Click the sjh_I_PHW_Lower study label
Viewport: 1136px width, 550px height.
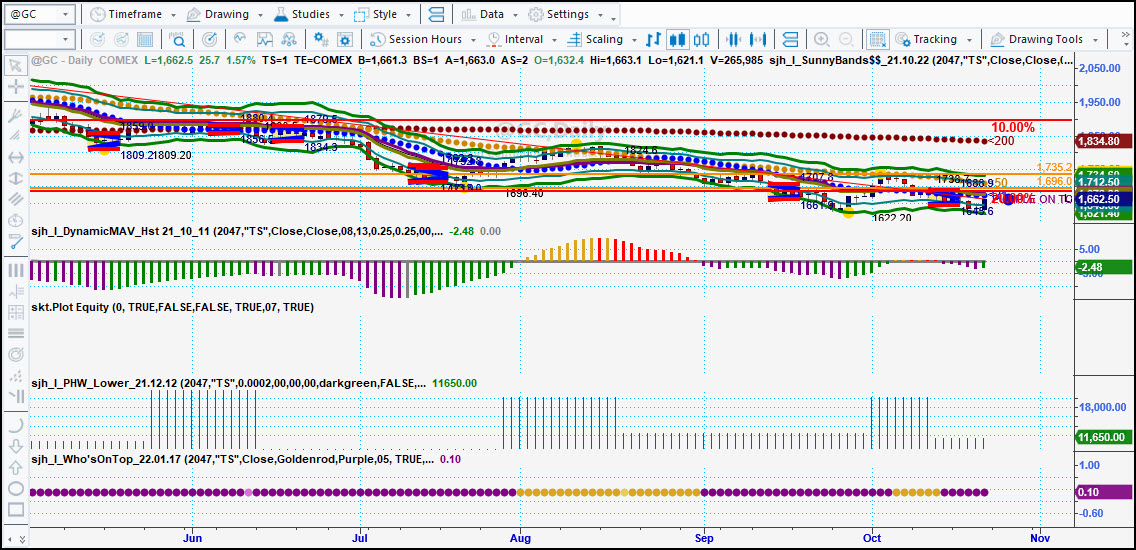tap(227, 383)
